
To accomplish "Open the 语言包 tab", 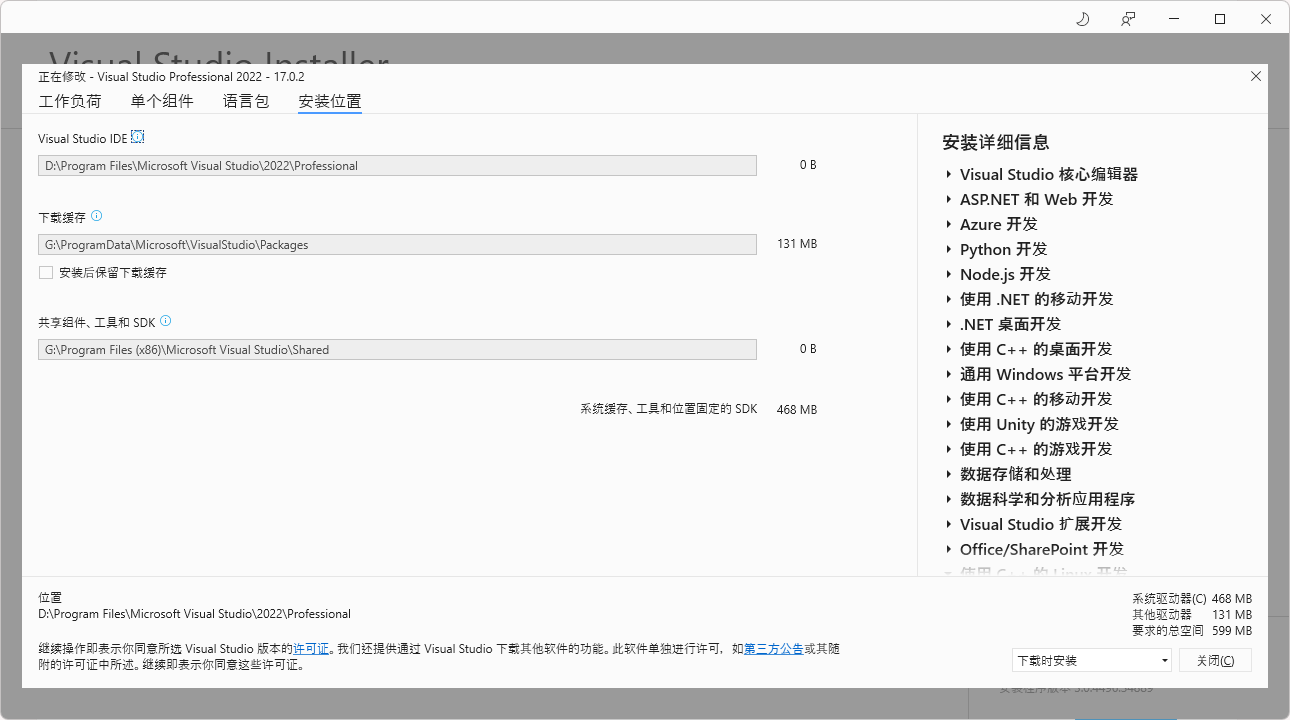I will pyautogui.click(x=246, y=101).
